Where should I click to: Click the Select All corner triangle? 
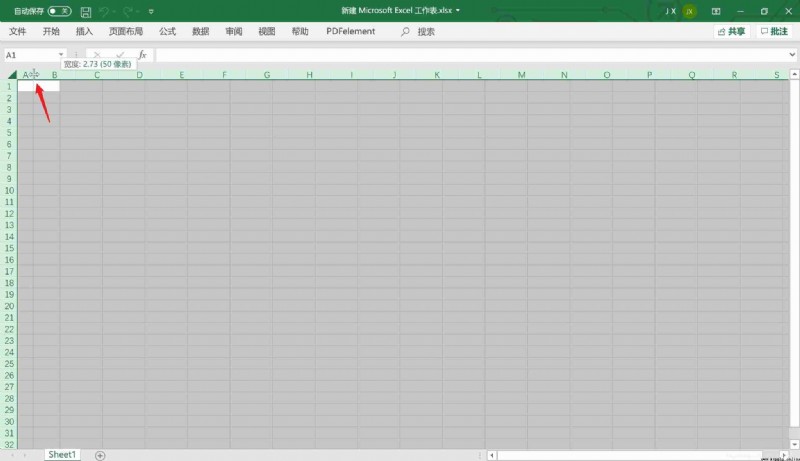click(12, 74)
